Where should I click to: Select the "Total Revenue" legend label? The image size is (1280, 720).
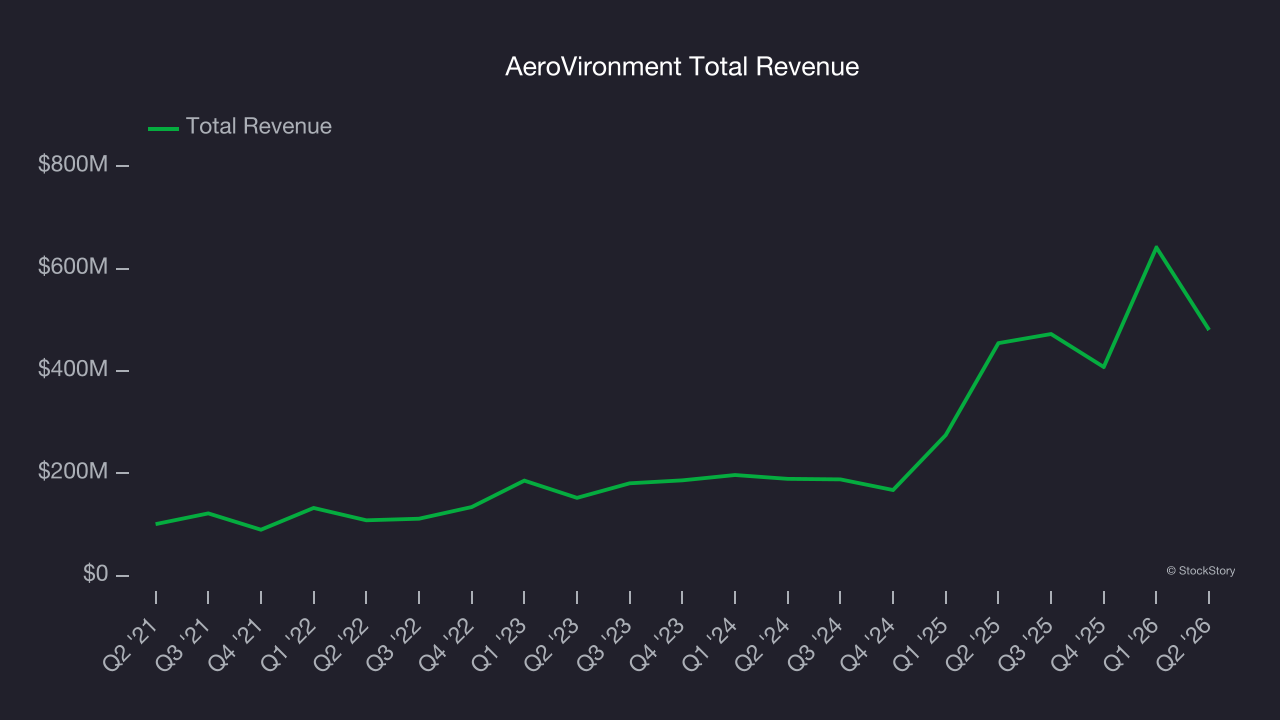[259, 126]
